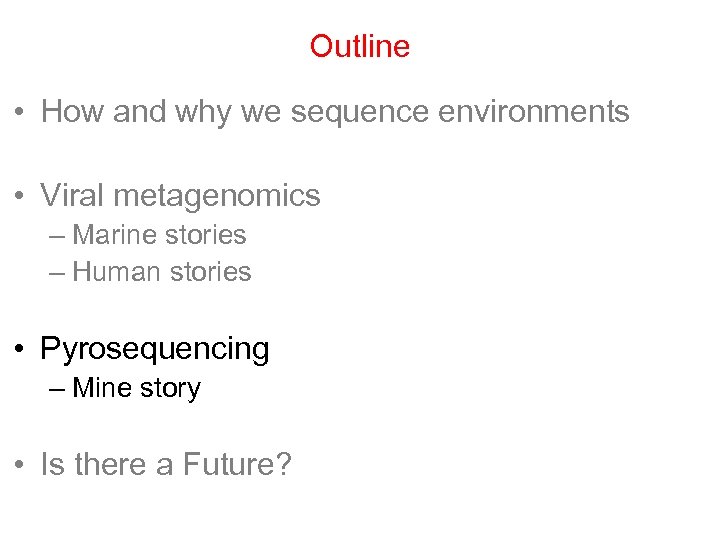Click the Mine story sub-item

click(x=136, y=388)
